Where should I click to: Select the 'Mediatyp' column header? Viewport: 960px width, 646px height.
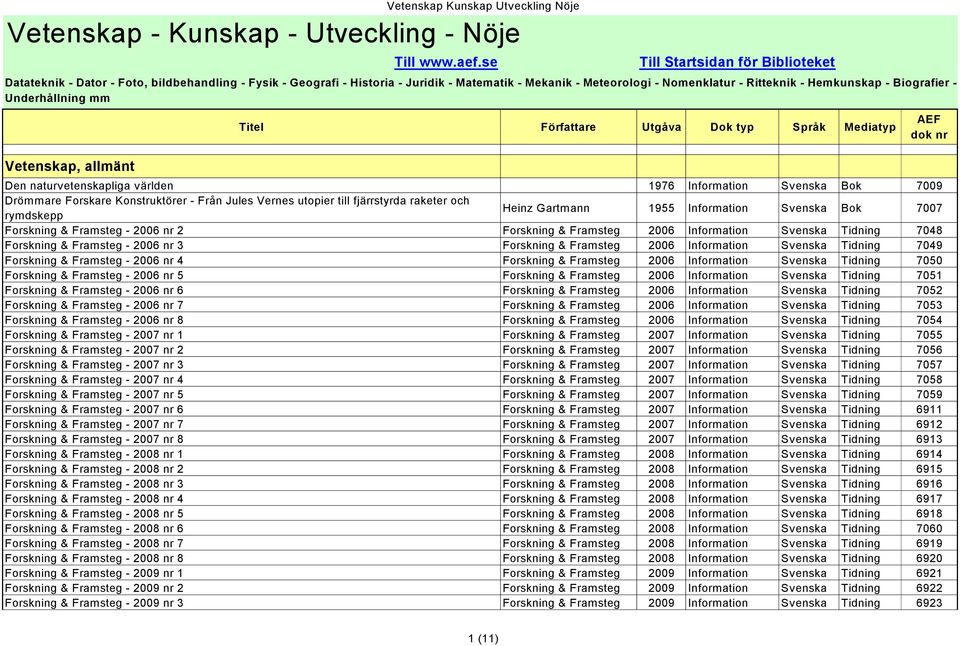coord(870,127)
